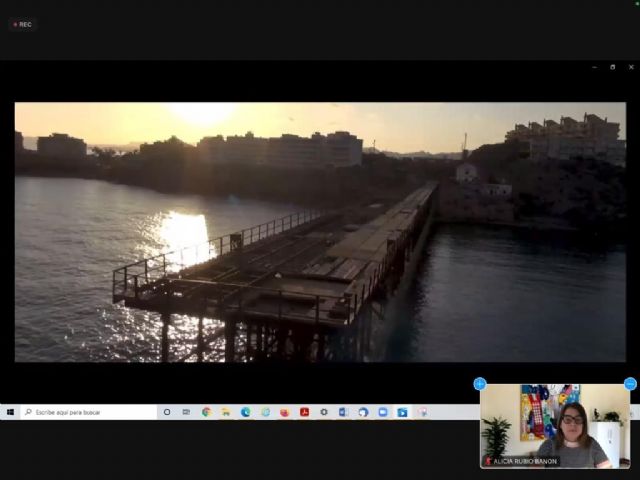Open Adobe Acrobat from the taskbar
The image size is (640, 480).
(x=304, y=412)
